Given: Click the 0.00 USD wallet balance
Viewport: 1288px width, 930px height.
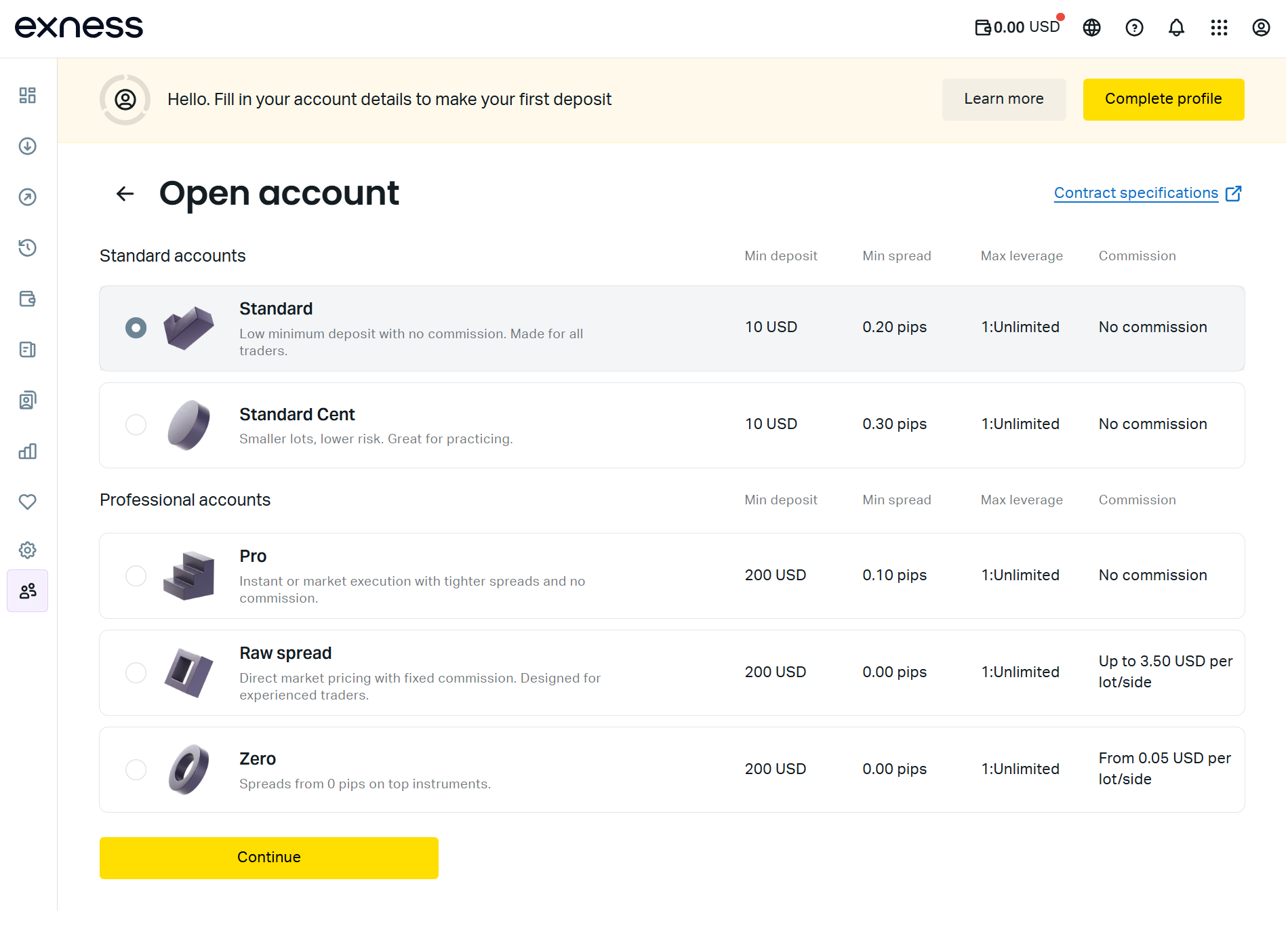Looking at the screenshot, I should [1018, 28].
